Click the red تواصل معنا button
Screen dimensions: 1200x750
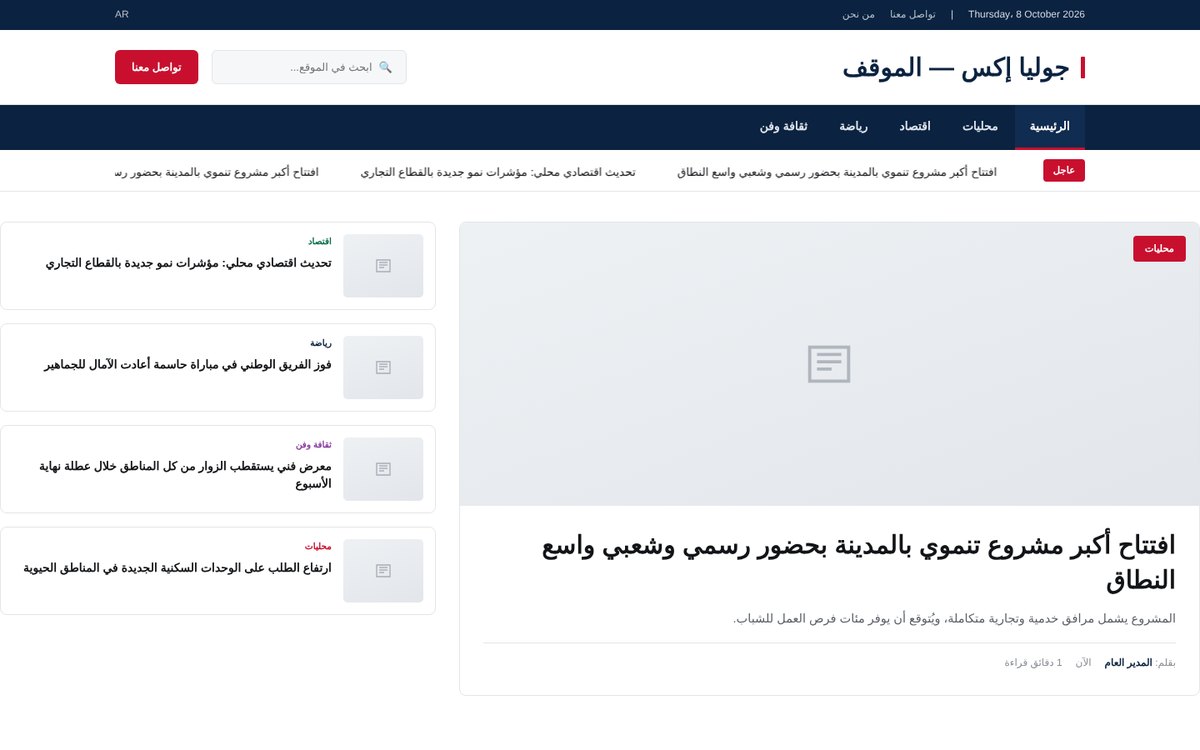click(x=156, y=67)
